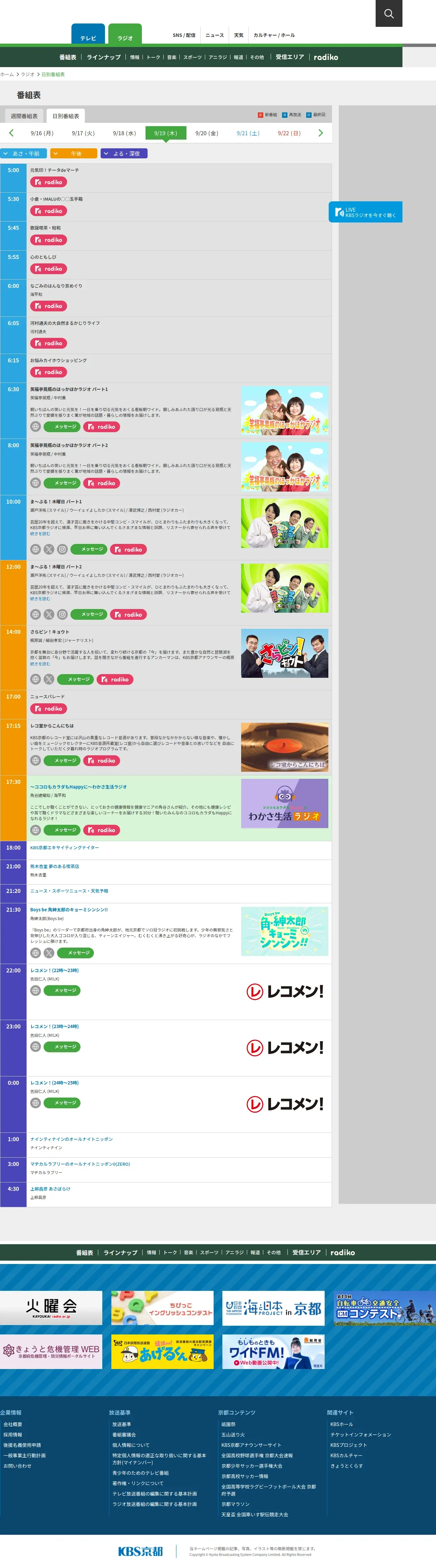436x1568 pixels.
Task: Open X icon for さらピン！キョウト
Action: pyautogui.click(x=49, y=679)
